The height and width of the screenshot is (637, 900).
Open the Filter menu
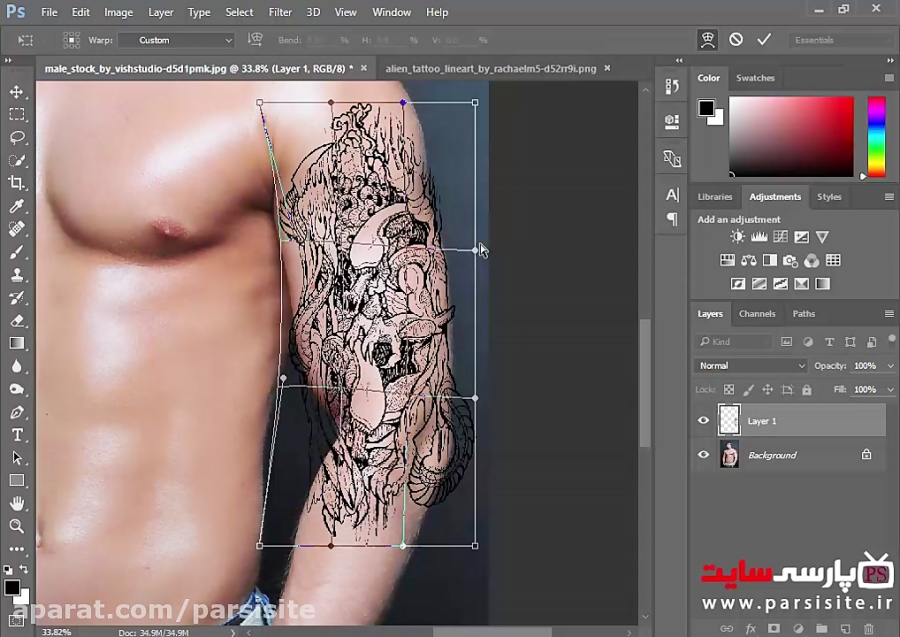[x=280, y=12]
